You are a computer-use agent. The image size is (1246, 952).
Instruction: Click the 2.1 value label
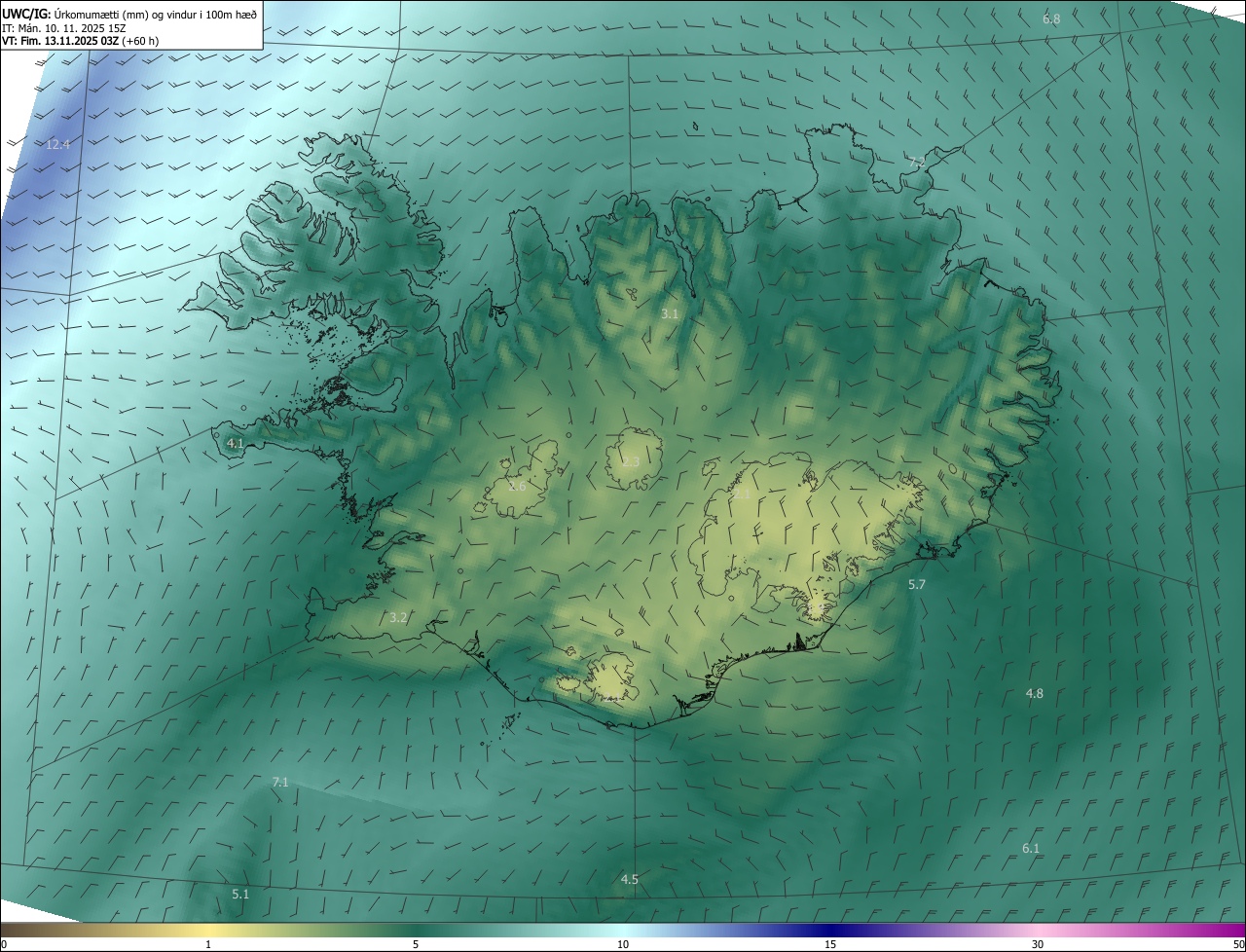click(742, 494)
